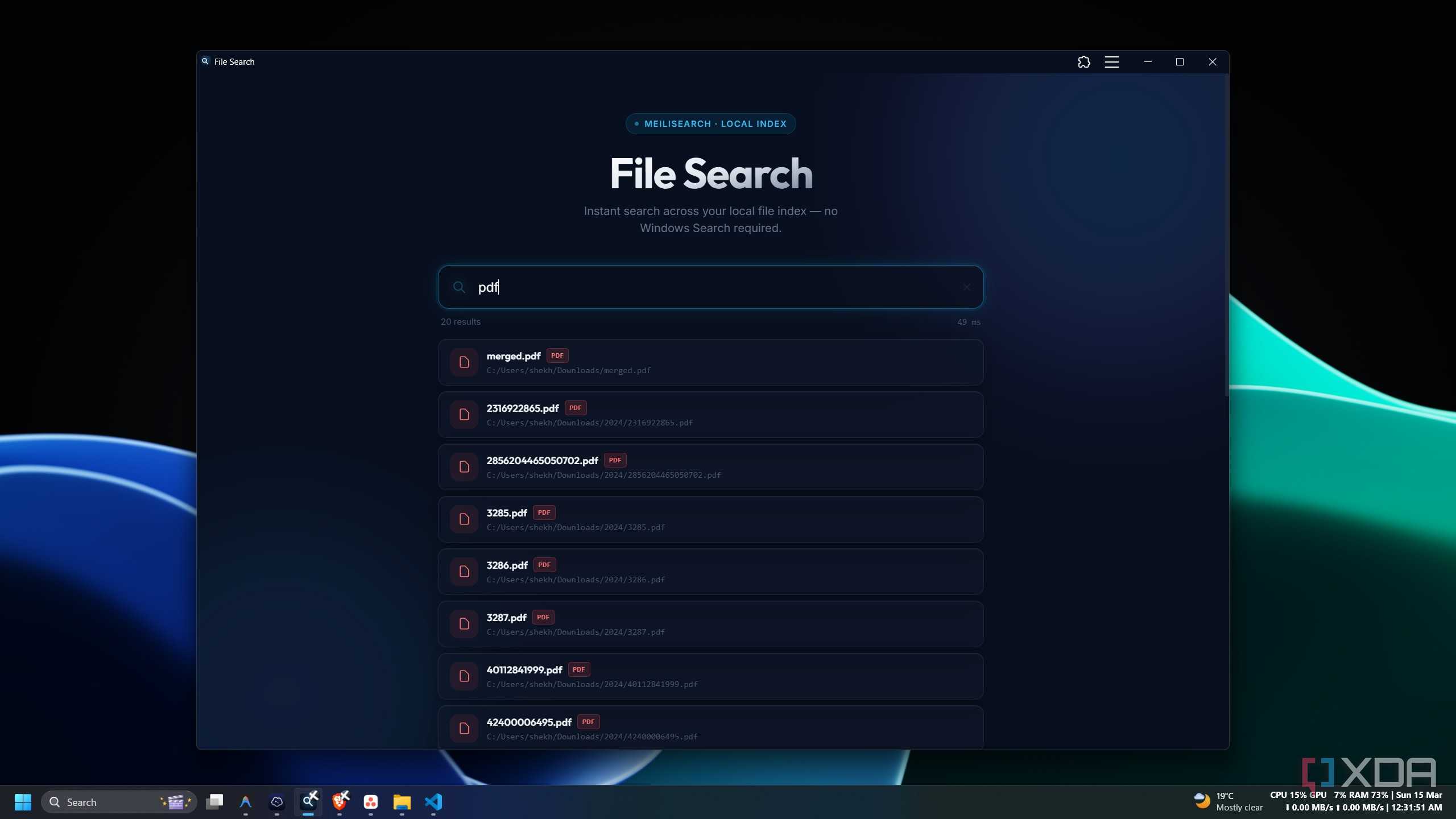Click the 49 ms timing label
This screenshot has height=819, width=1456.
click(969, 322)
